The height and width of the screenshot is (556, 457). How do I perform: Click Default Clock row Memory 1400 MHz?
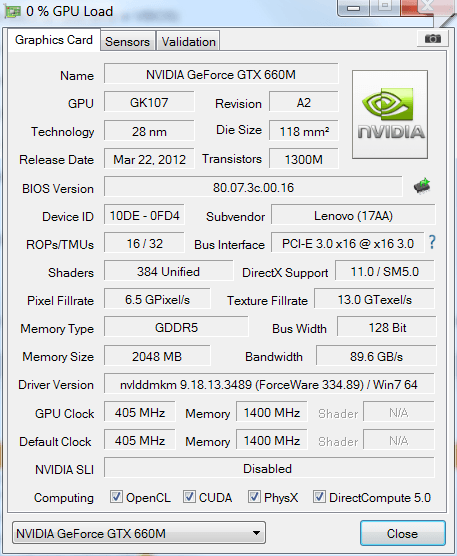[272, 440]
